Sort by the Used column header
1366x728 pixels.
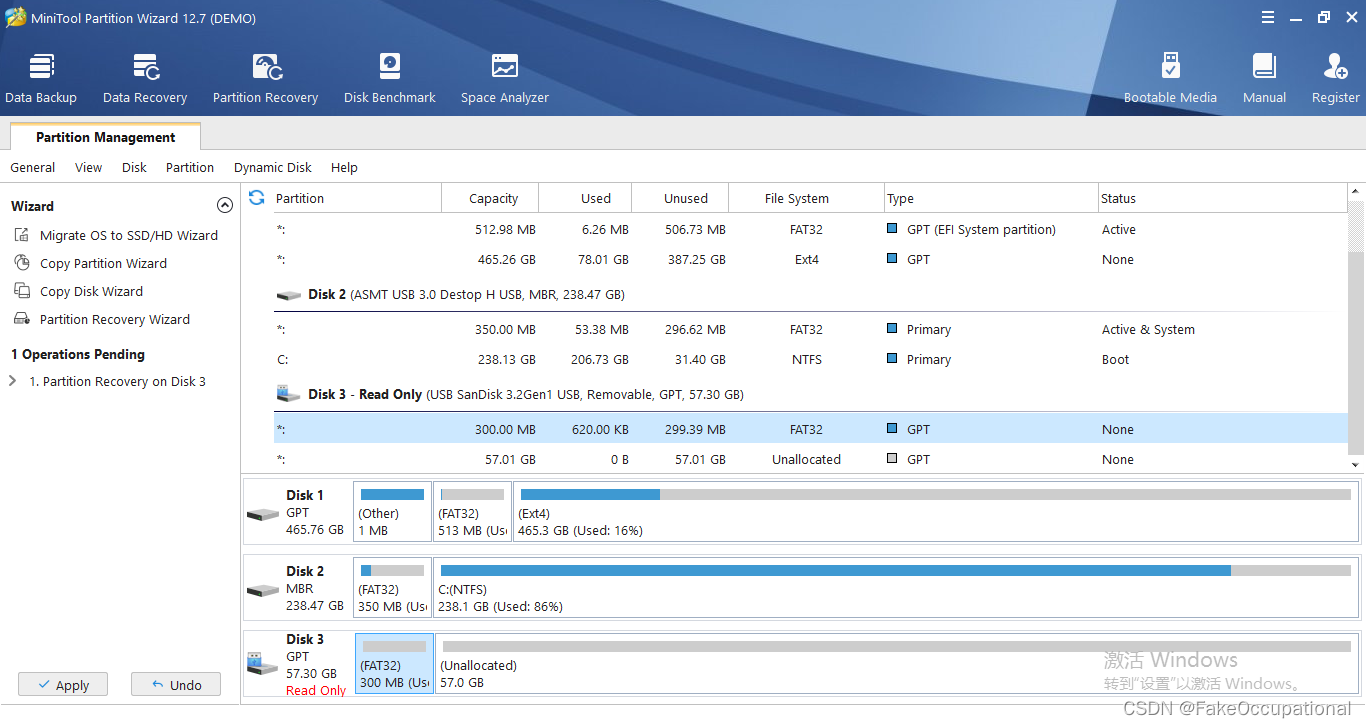[585, 198]
